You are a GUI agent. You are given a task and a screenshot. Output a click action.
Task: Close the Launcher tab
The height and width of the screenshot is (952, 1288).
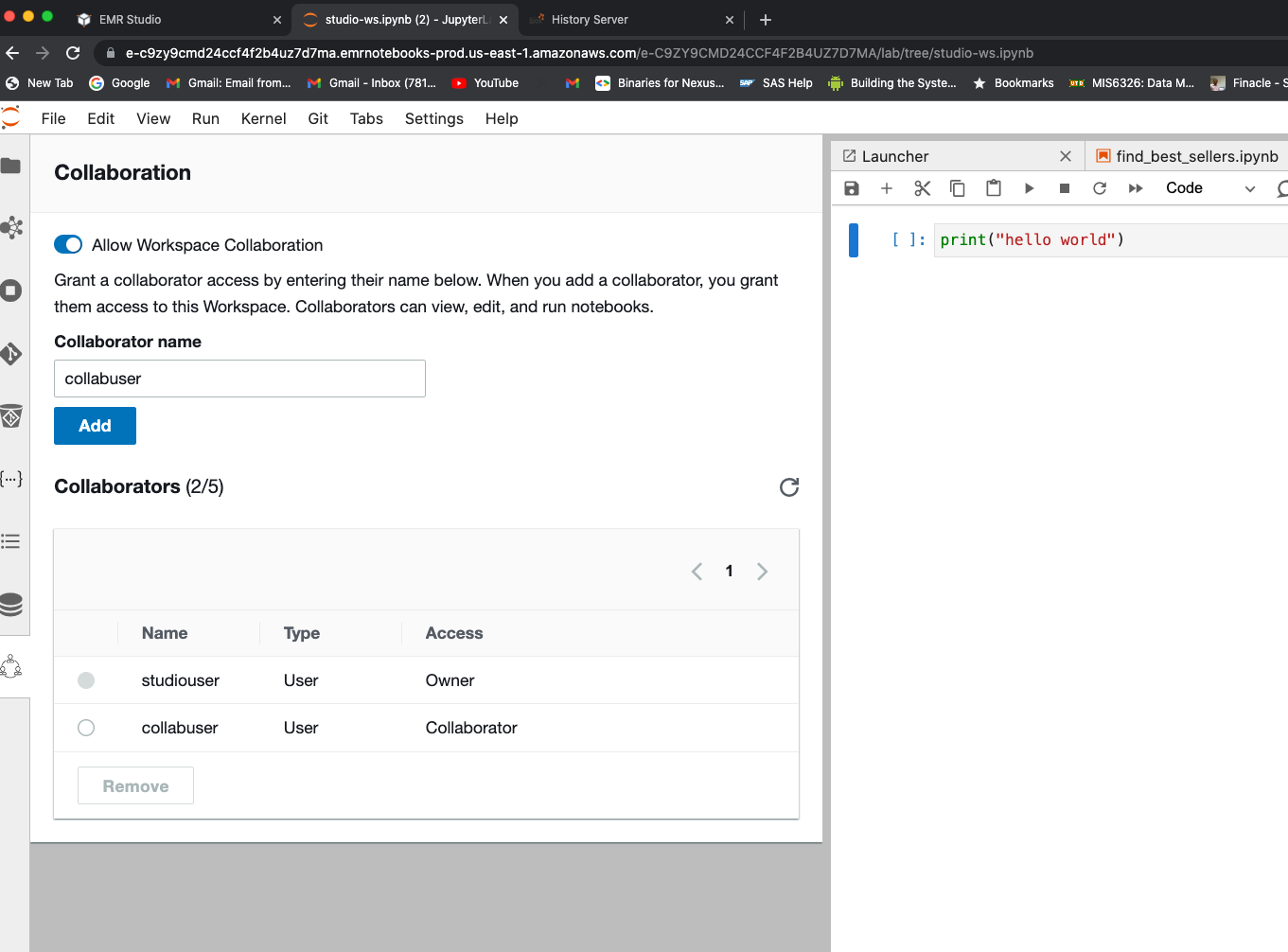pos(1066,156)
